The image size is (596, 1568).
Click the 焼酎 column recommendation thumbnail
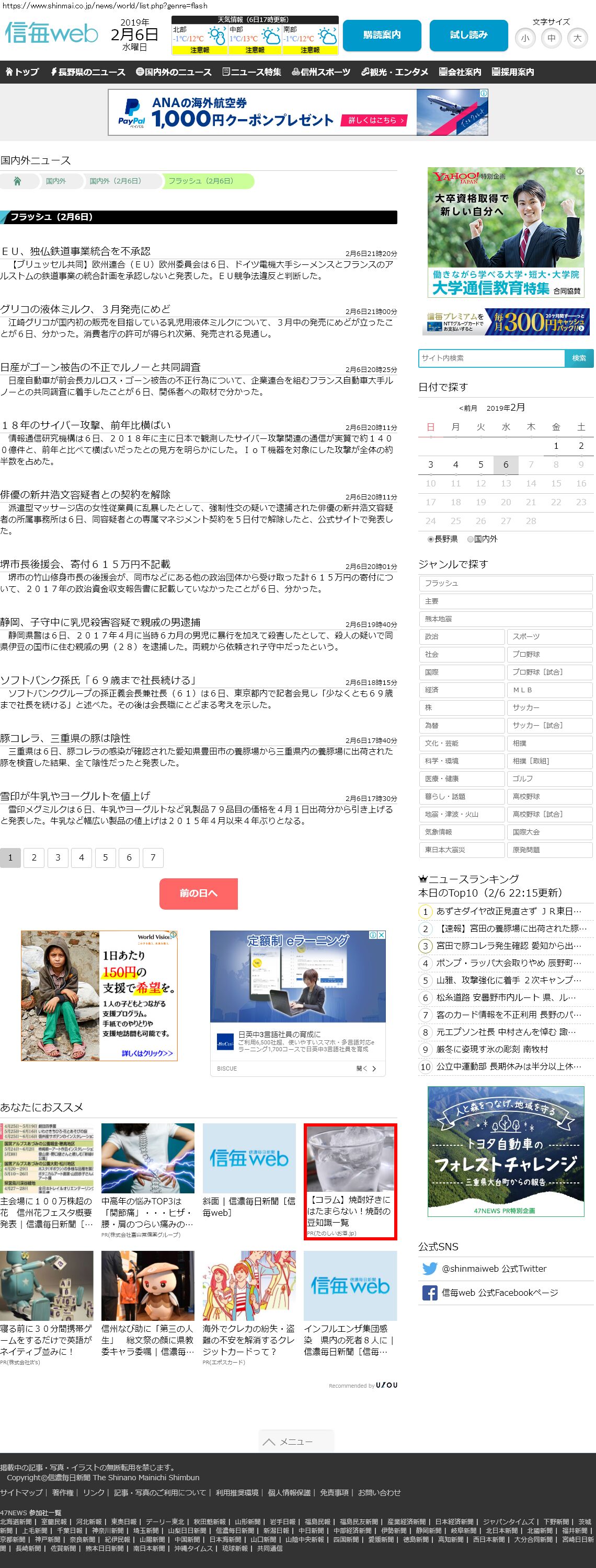coord(350,1158)
